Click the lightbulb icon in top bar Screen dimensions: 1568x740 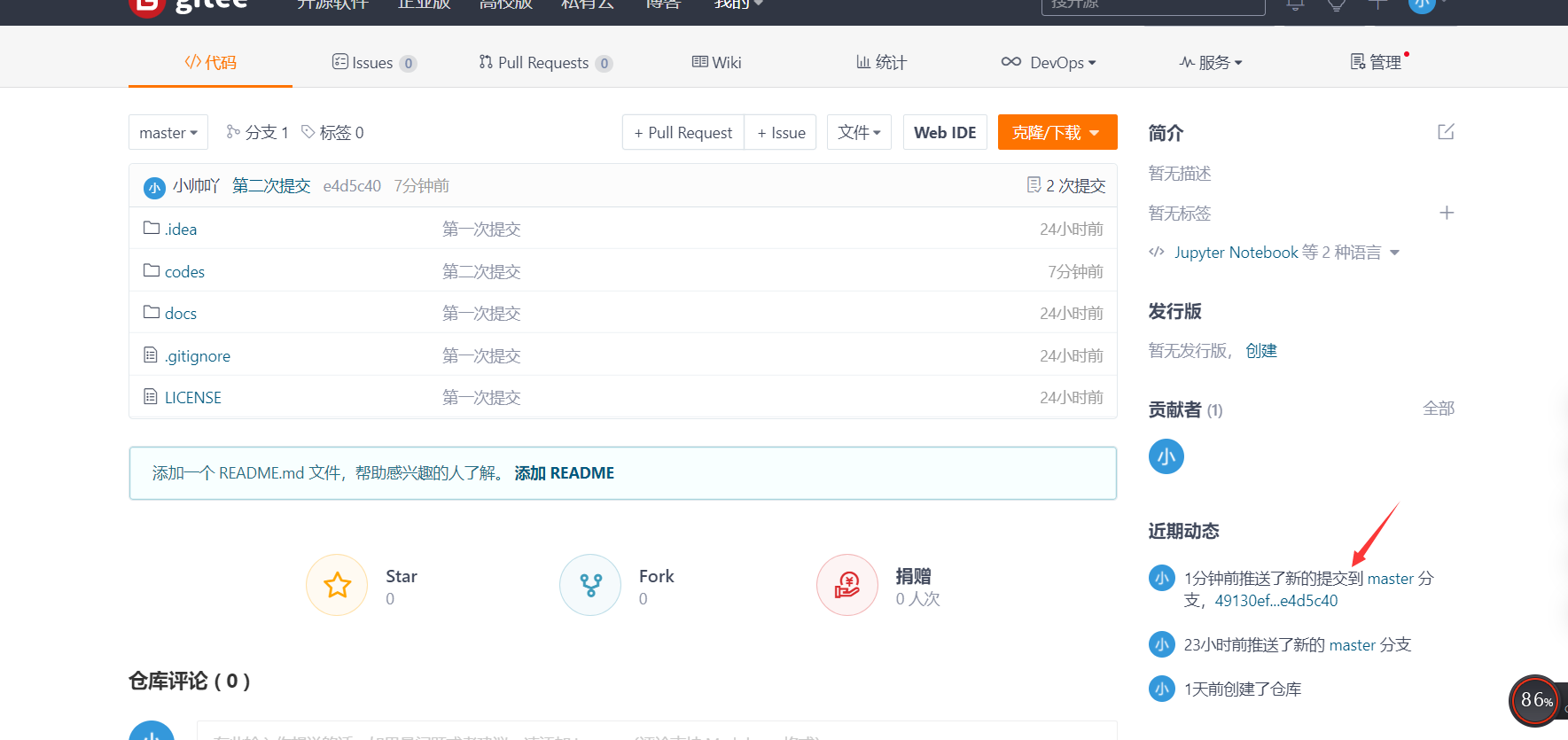coord(1337,4)
